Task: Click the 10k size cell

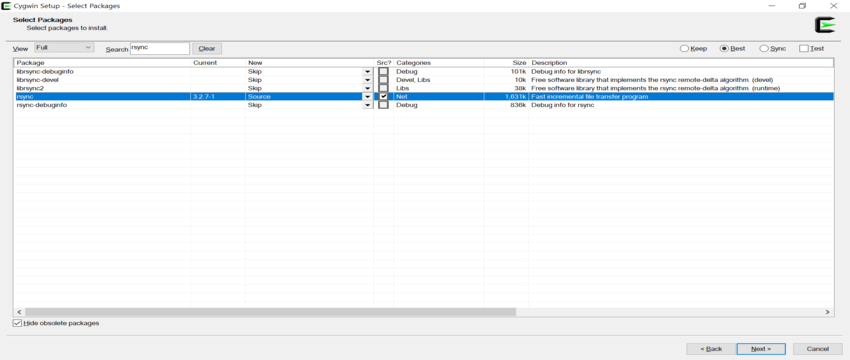Action: coord(520,80)
